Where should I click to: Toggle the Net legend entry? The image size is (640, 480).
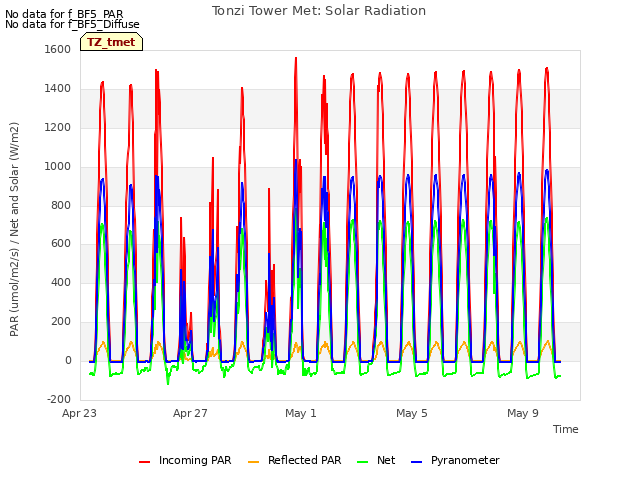pyautogui.click(x=376, y=460)
